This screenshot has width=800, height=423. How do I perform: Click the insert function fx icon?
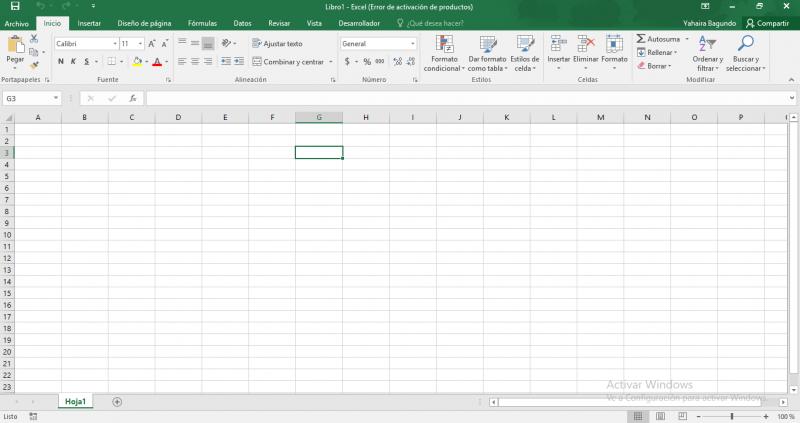click(x=132, y=99)
